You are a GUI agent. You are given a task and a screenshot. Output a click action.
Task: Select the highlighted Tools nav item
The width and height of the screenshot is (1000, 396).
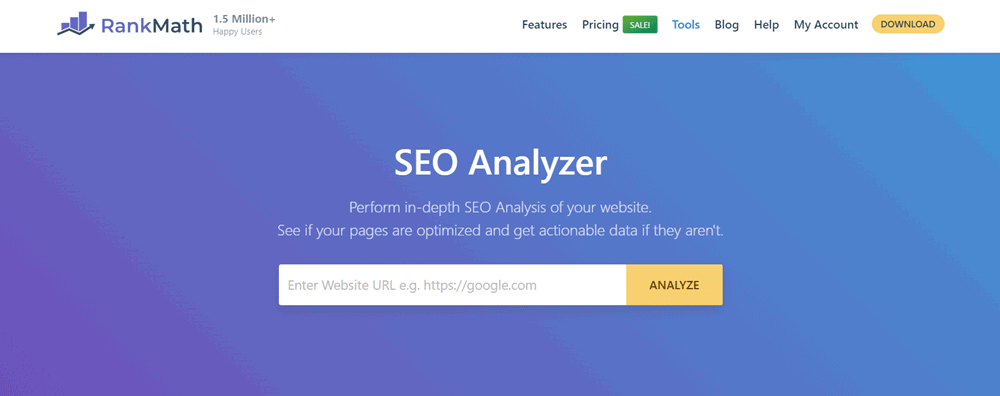(686, 25)
